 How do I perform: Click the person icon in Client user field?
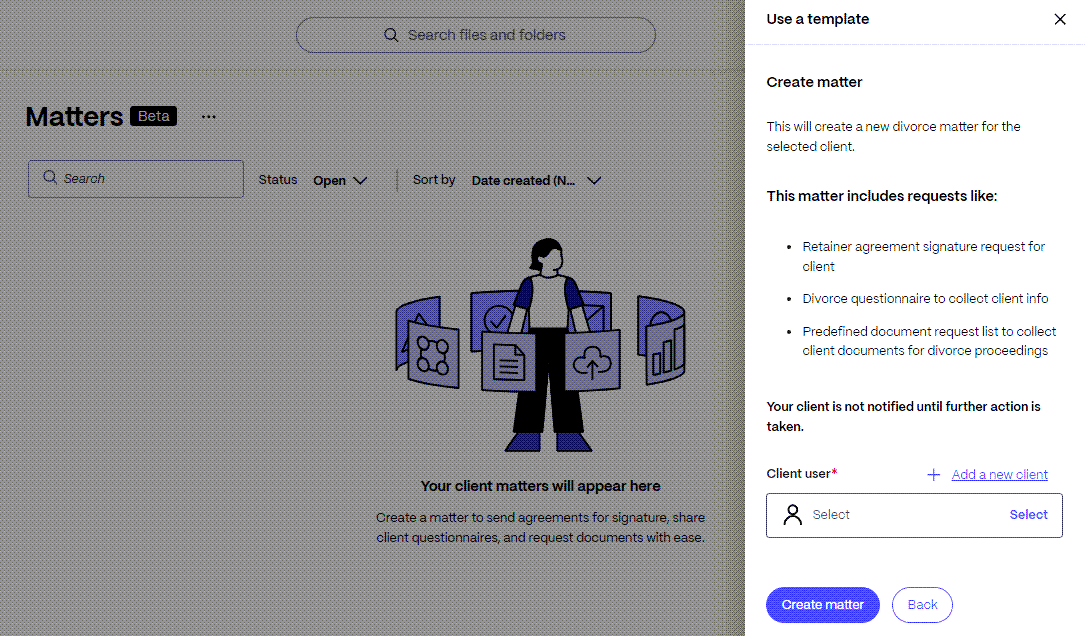(792, 515)
